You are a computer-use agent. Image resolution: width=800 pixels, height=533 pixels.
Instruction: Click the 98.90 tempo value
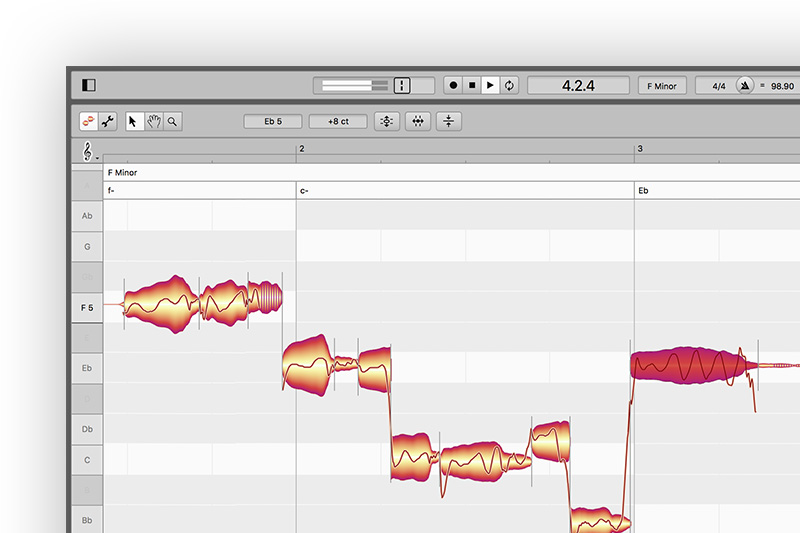pos(782,86)
